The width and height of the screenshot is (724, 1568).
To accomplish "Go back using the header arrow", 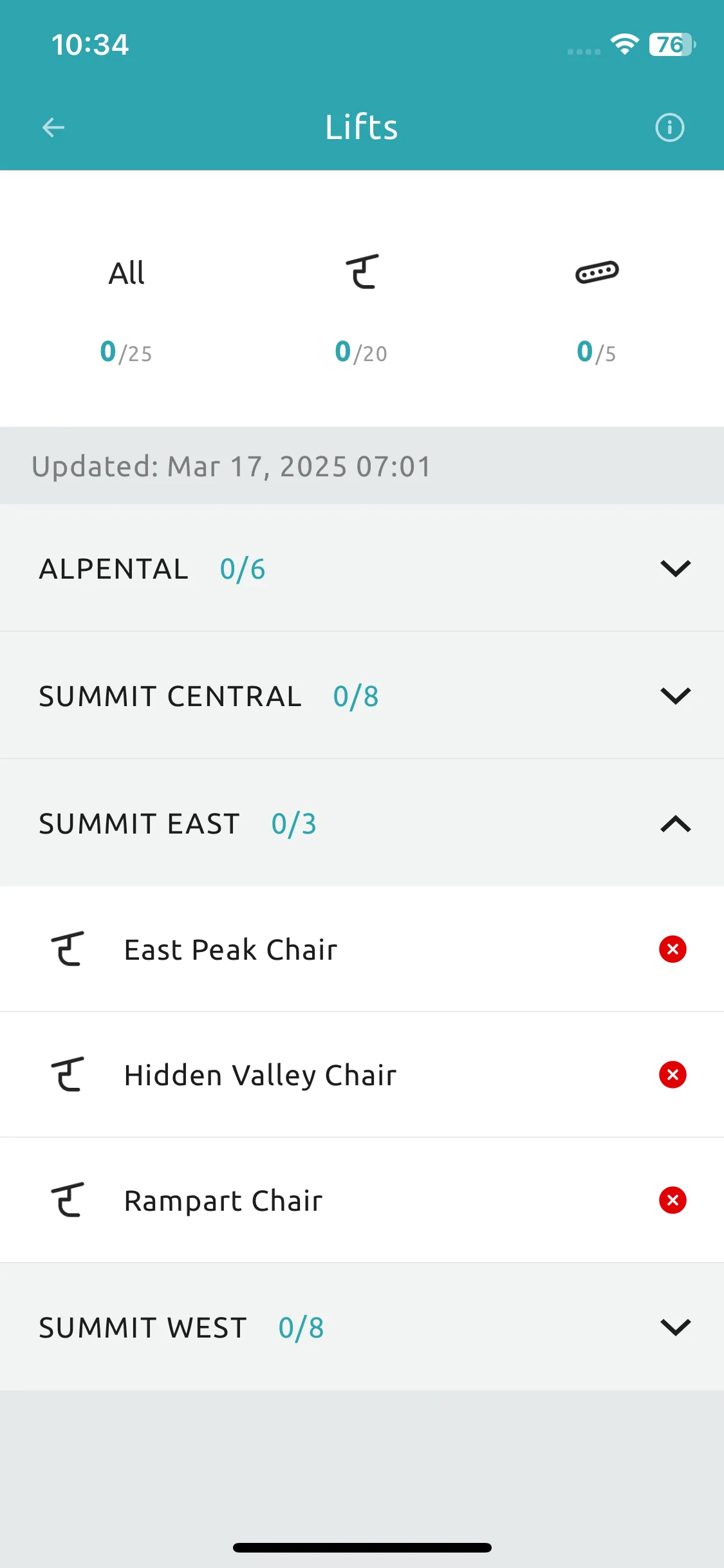I will click(x=53, y=127).
